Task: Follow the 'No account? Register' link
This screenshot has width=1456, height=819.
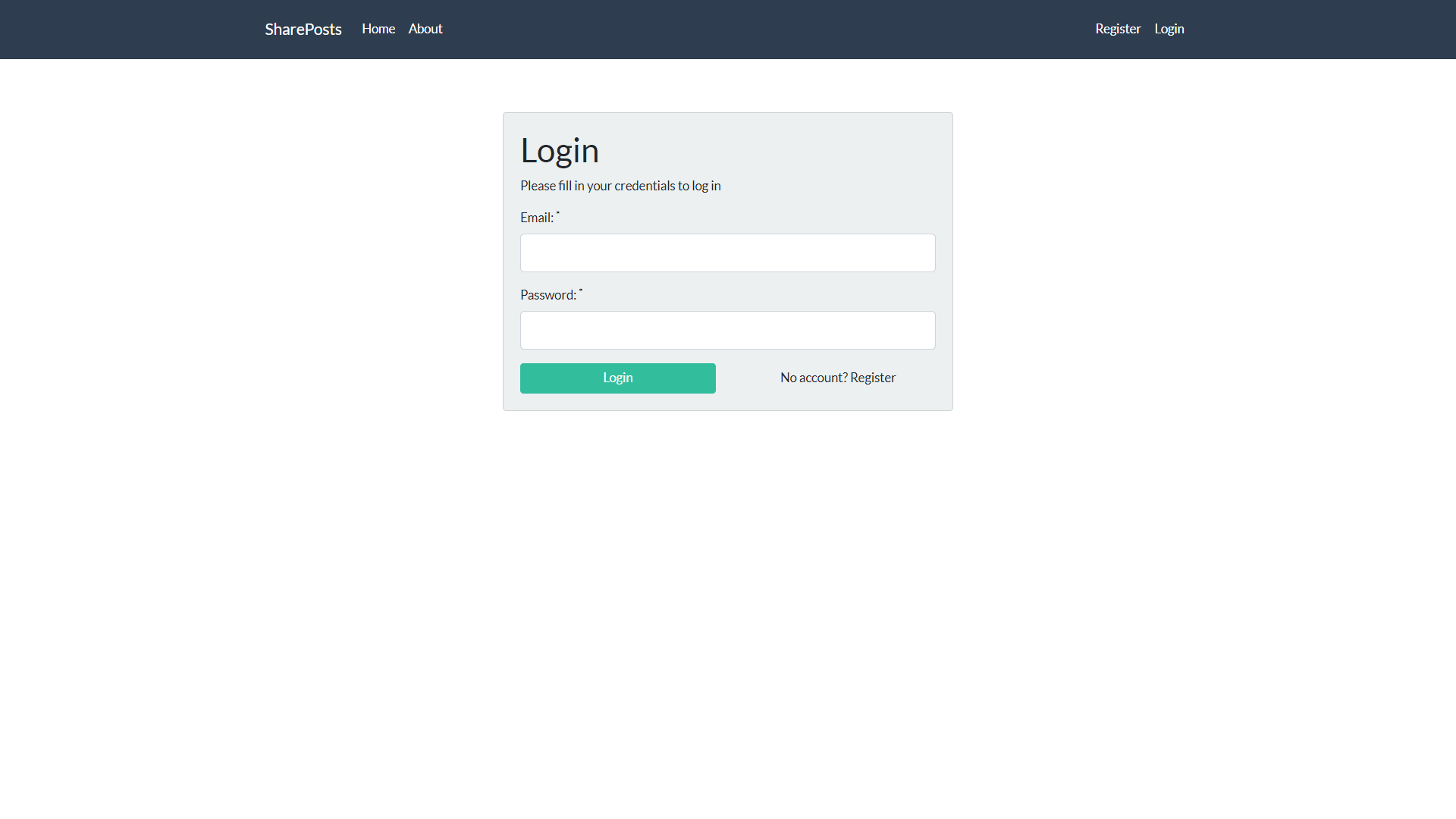Action: pyautogui.click(x=837, y=378)
